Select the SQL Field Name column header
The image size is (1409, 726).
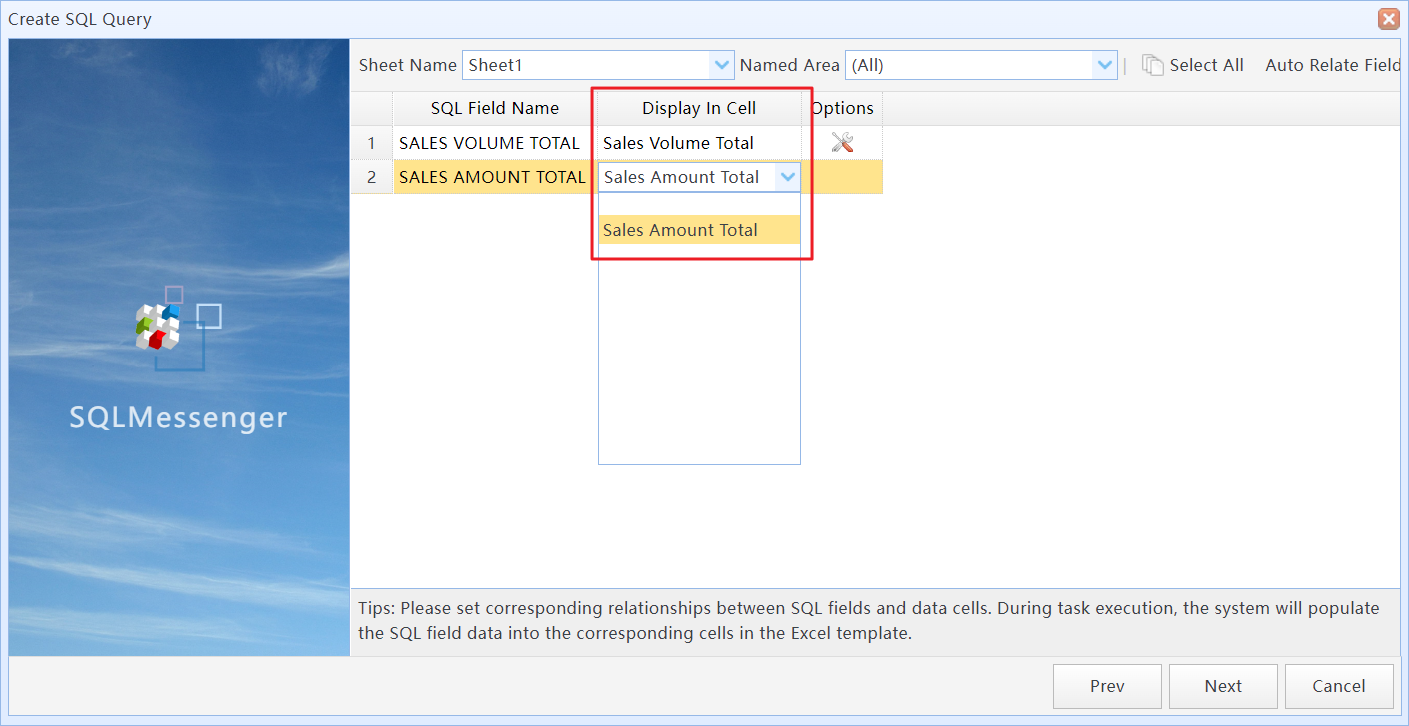click(495, 108)
